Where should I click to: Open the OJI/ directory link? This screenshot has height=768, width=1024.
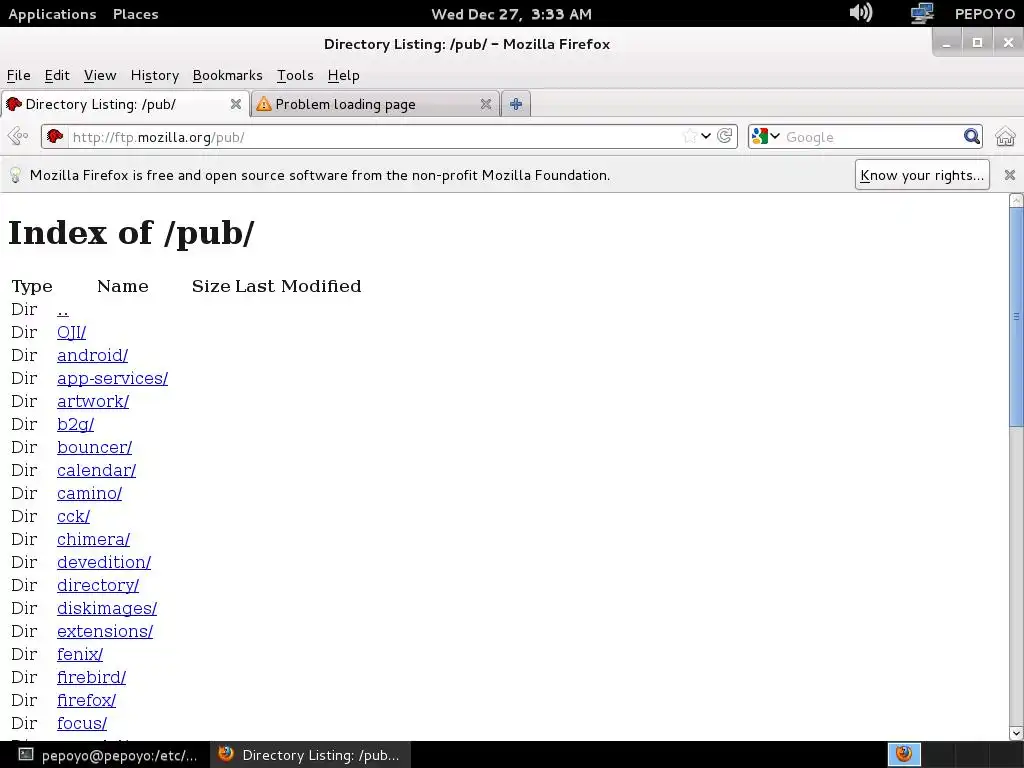tap(71, 332)
